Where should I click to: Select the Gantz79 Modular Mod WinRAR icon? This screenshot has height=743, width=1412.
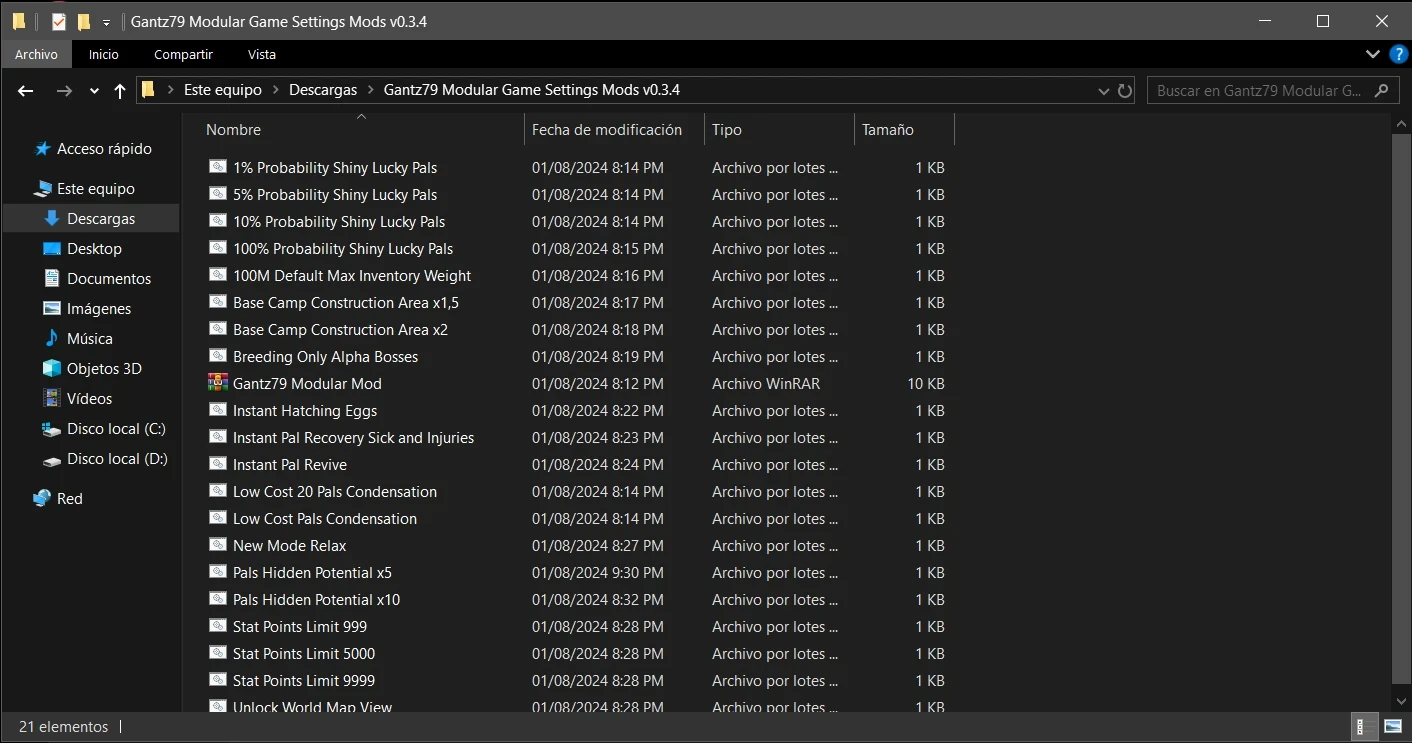(217, 383)
